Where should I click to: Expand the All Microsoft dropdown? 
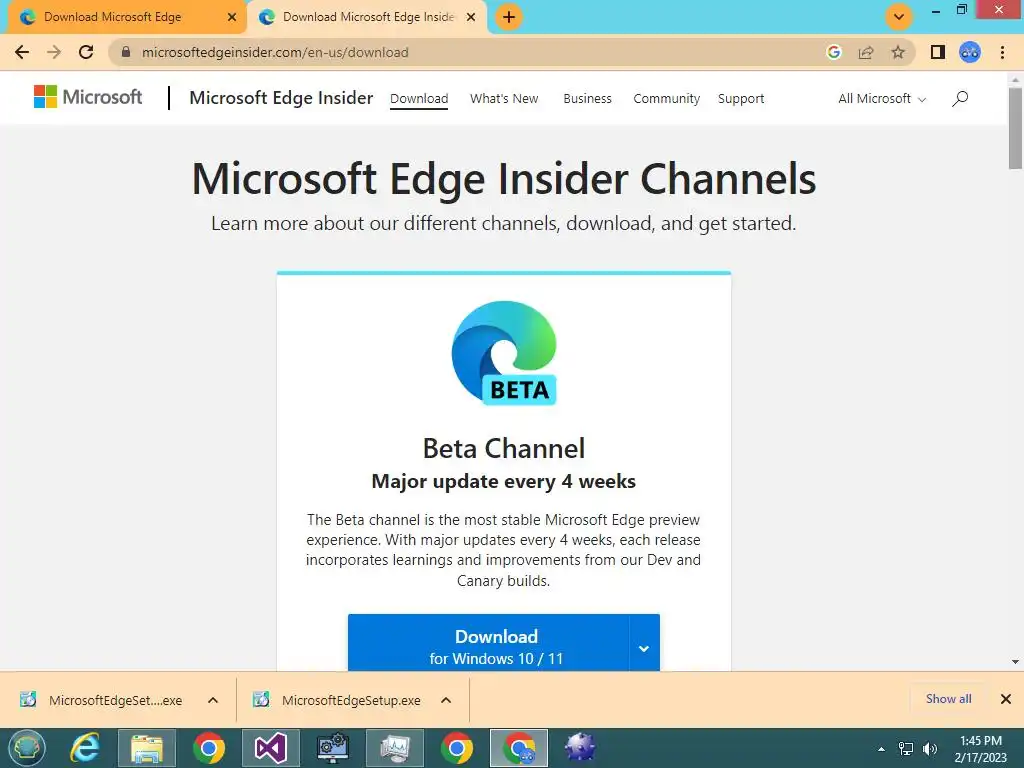click(x=882, y=99)
